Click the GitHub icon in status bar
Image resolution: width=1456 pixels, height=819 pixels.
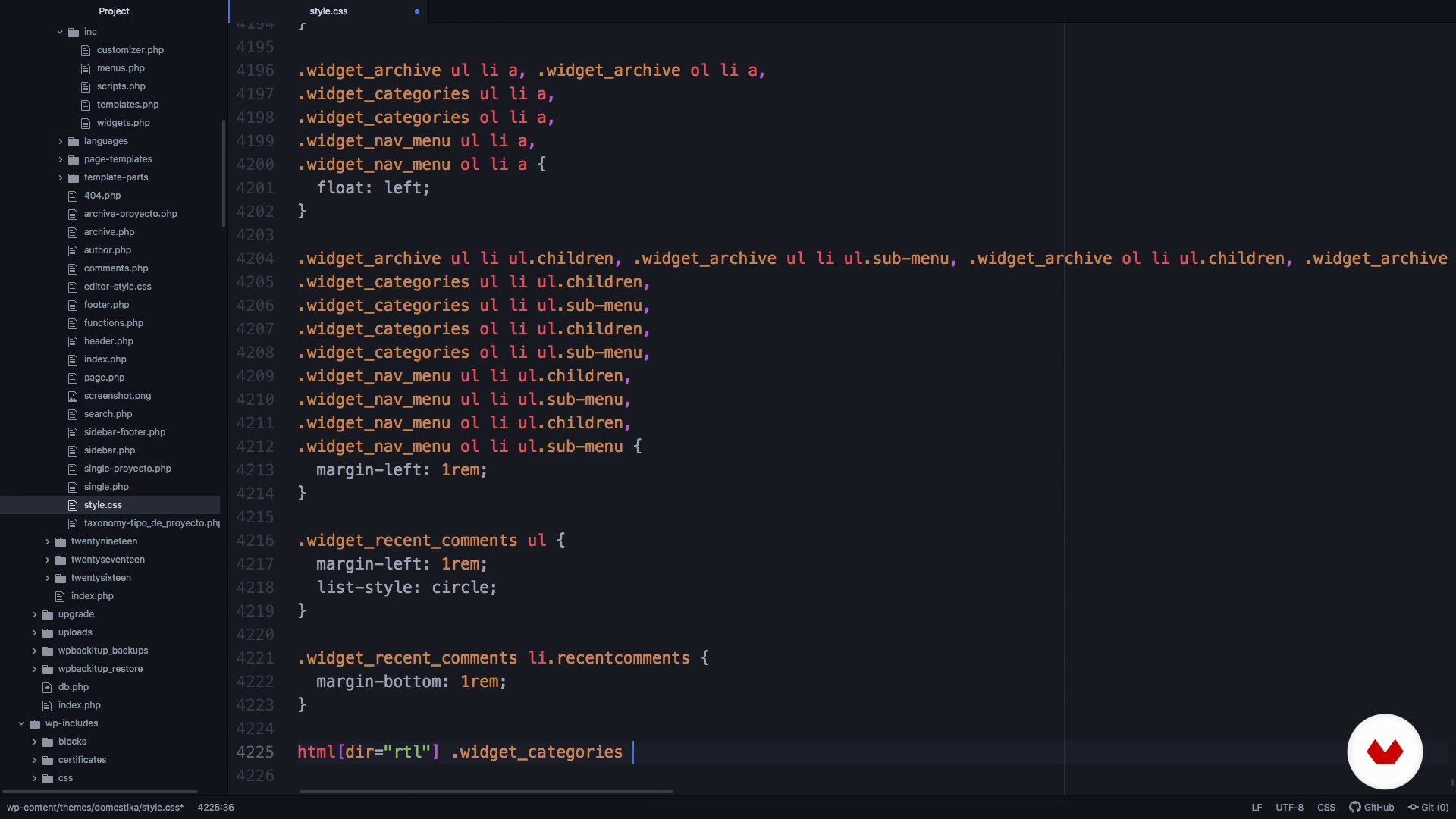pos(1354,807)
